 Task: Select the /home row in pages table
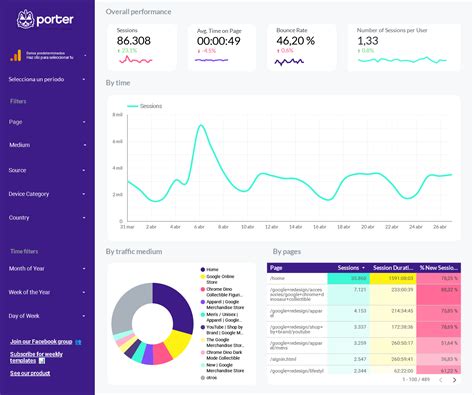coord(364,279)
